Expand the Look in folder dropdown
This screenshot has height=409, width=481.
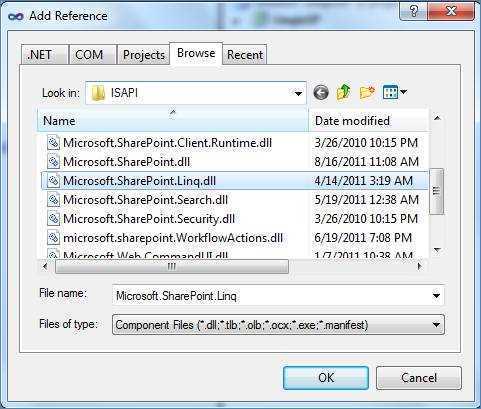pyautogui.click(x=298, y=93)
